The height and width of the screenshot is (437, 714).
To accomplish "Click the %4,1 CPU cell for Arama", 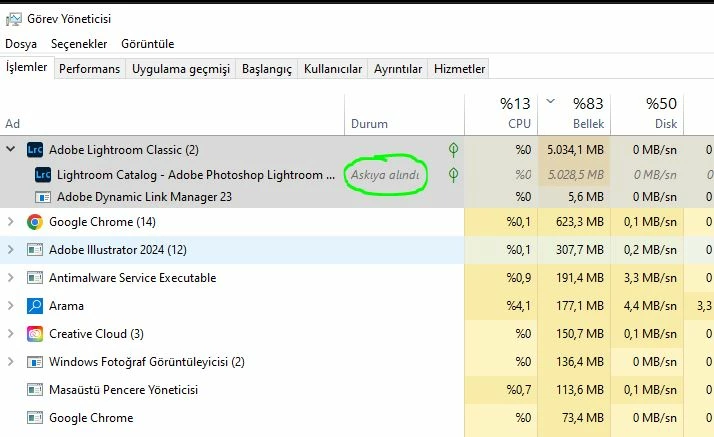I will pos(501,306).
